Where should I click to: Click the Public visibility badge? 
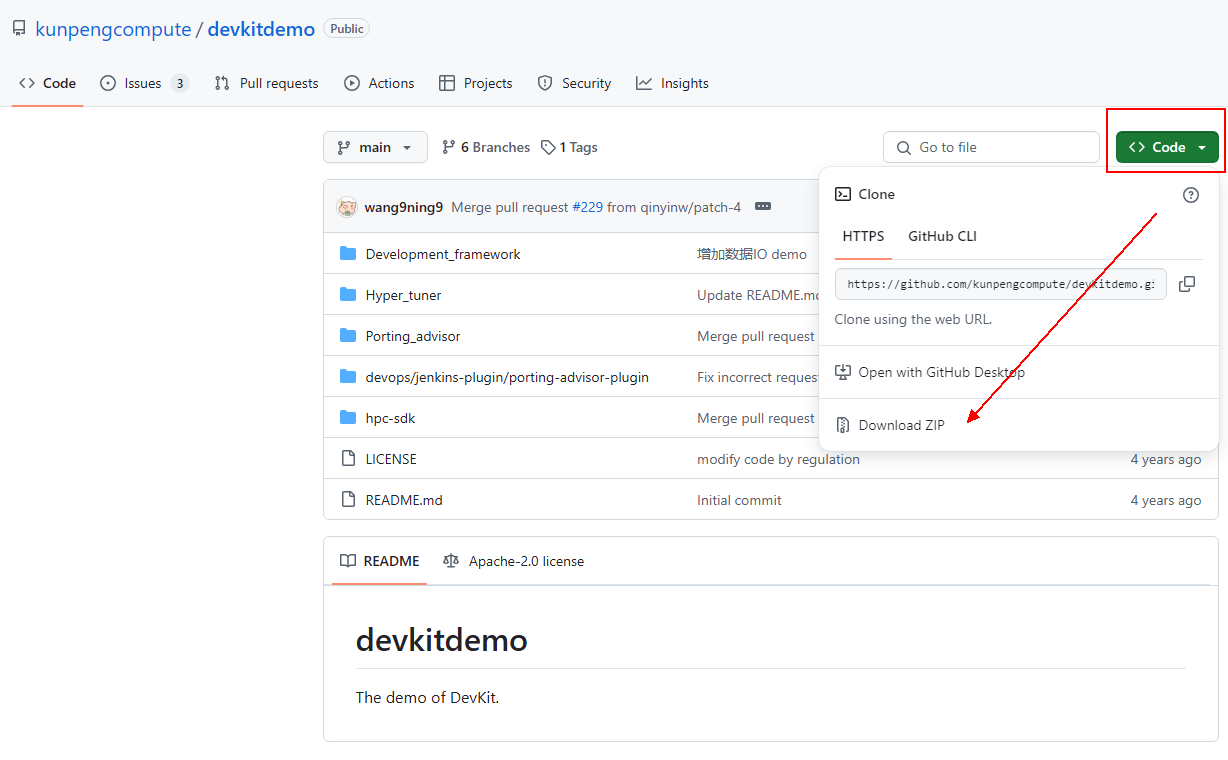[x=347, y=29]
